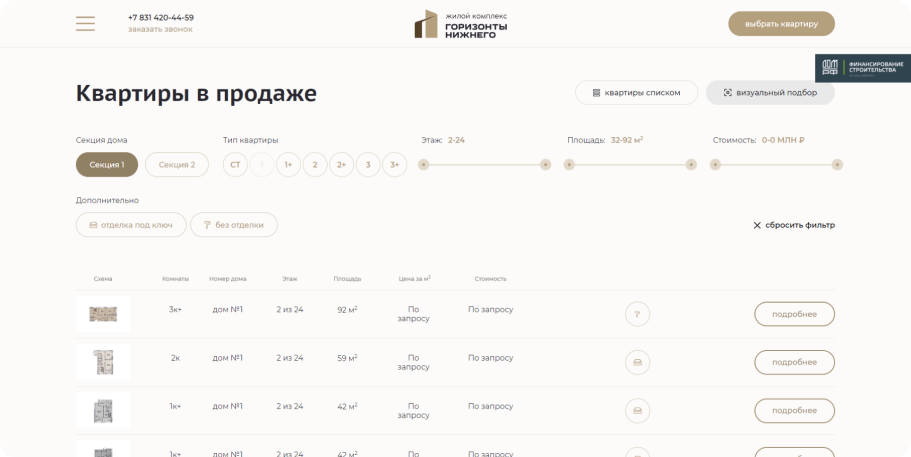
Task: Toggle 3 room apartment type
Action: click(368, 164)
